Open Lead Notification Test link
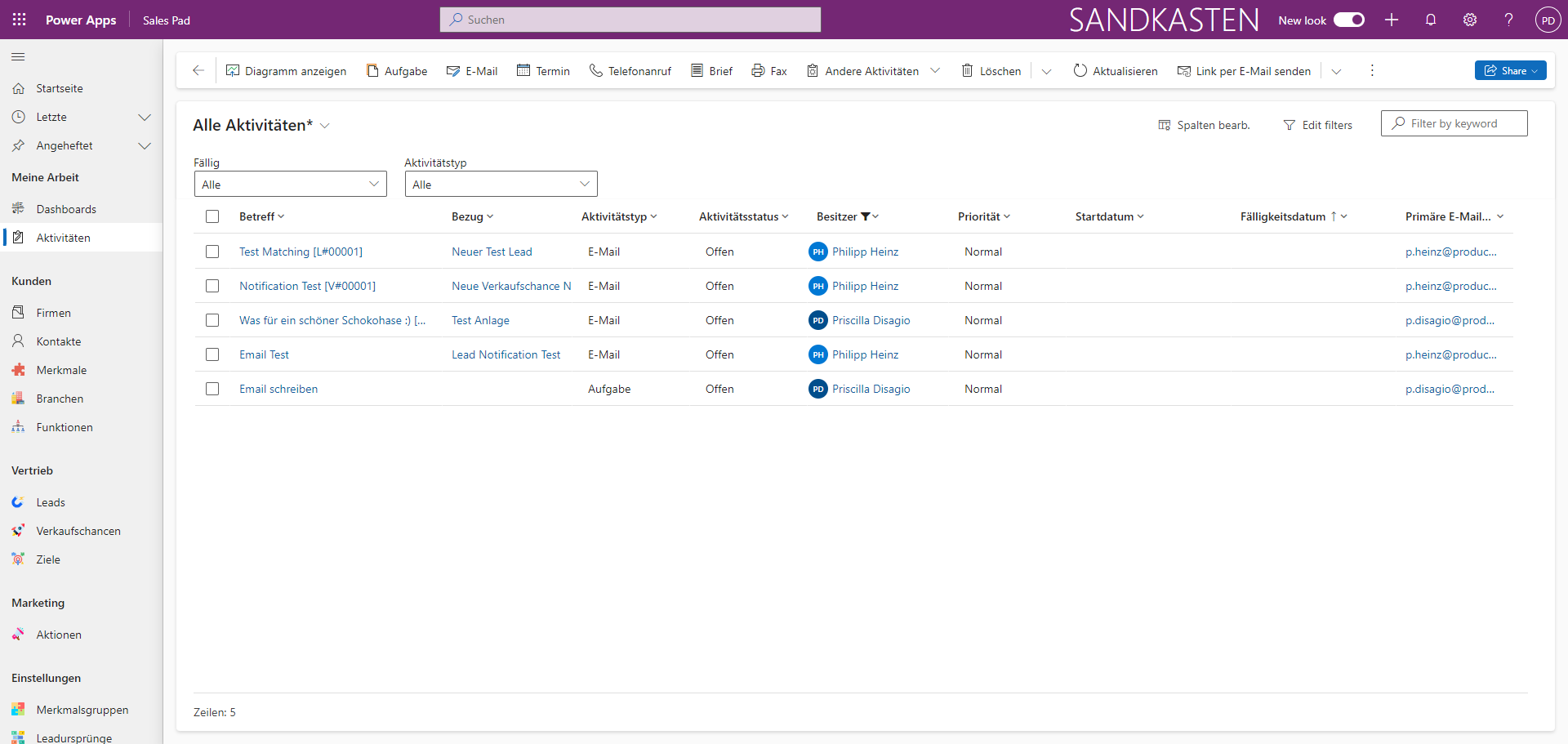1568x744 pixels. (x=506, y=354)
